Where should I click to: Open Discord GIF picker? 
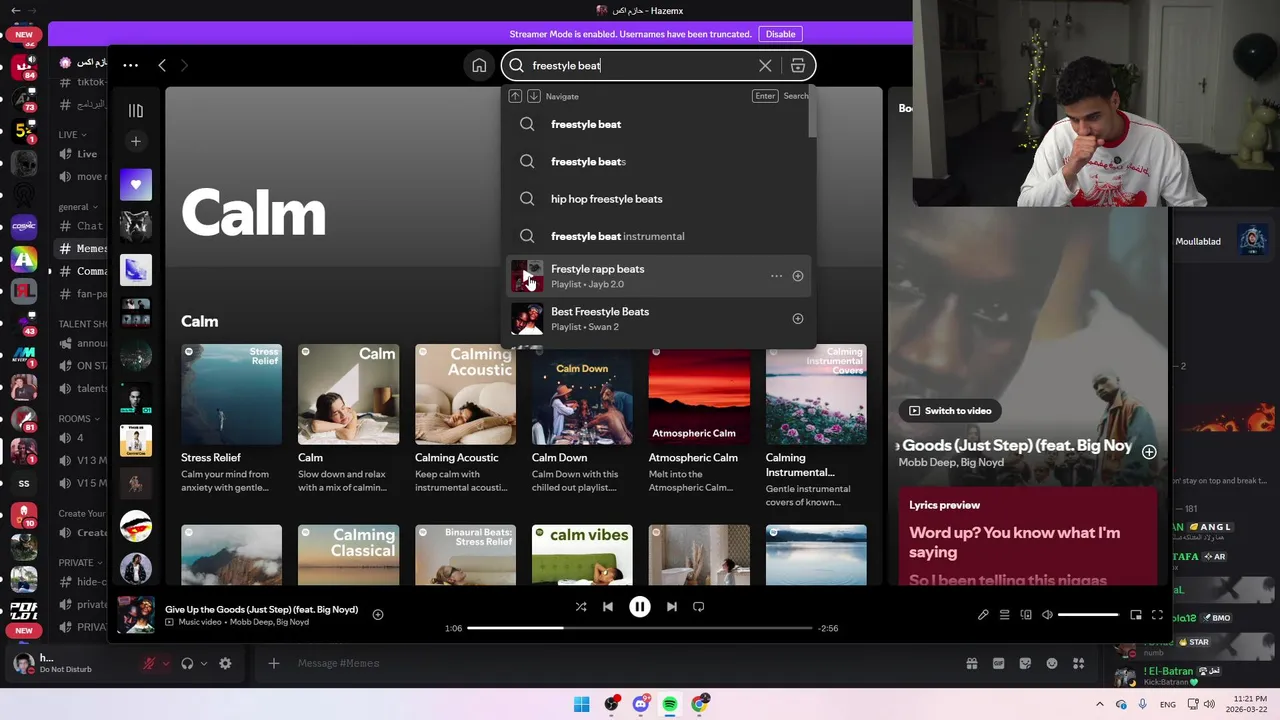coord(998,663)
